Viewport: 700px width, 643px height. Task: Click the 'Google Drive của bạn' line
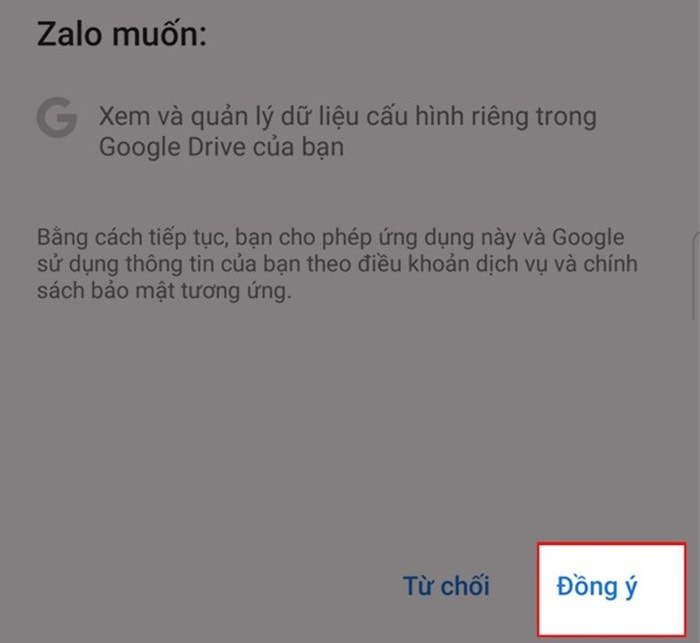click(x=221, y=147)
